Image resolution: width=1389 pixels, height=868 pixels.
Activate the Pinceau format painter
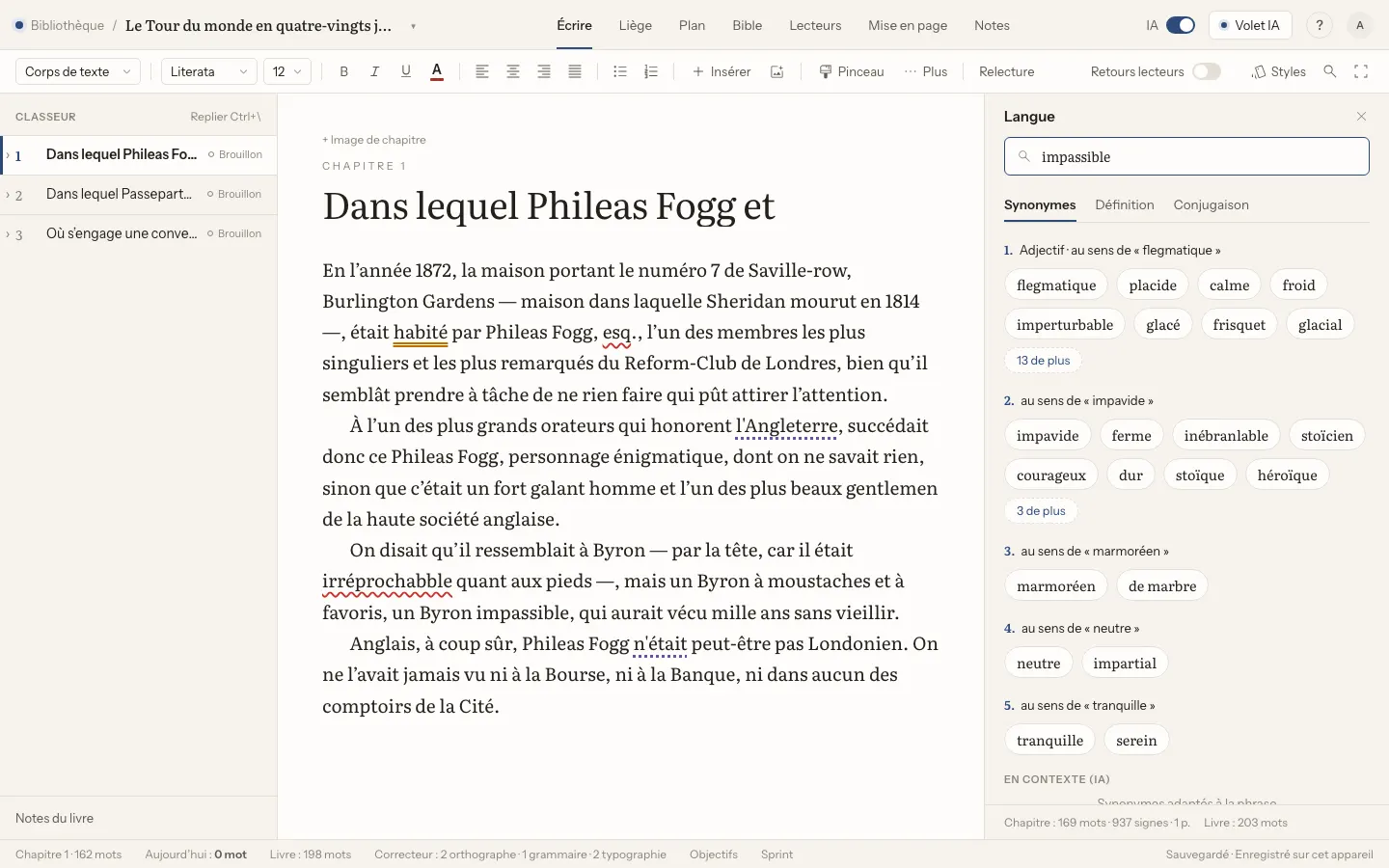852,71
